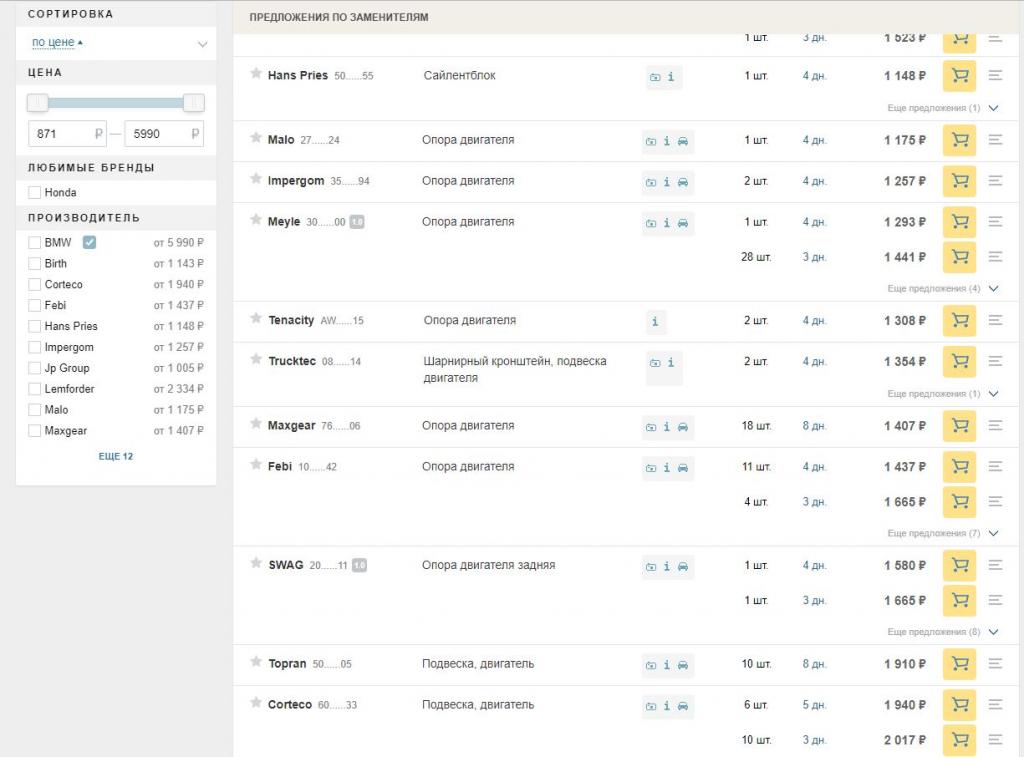Click the "3 дн." delivery link for Meyle 1 441 ₽
1024x757 pixels.
point(814,257)
